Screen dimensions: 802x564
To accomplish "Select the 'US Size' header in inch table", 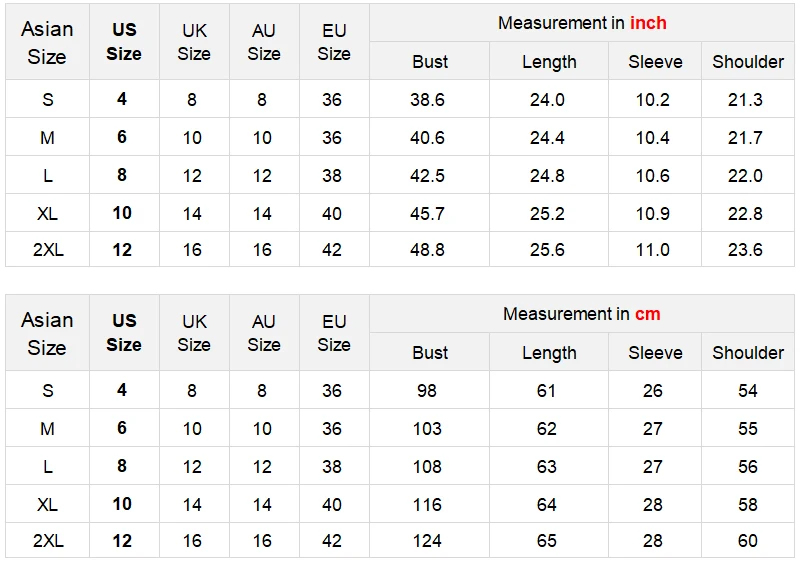I will 124,41.
